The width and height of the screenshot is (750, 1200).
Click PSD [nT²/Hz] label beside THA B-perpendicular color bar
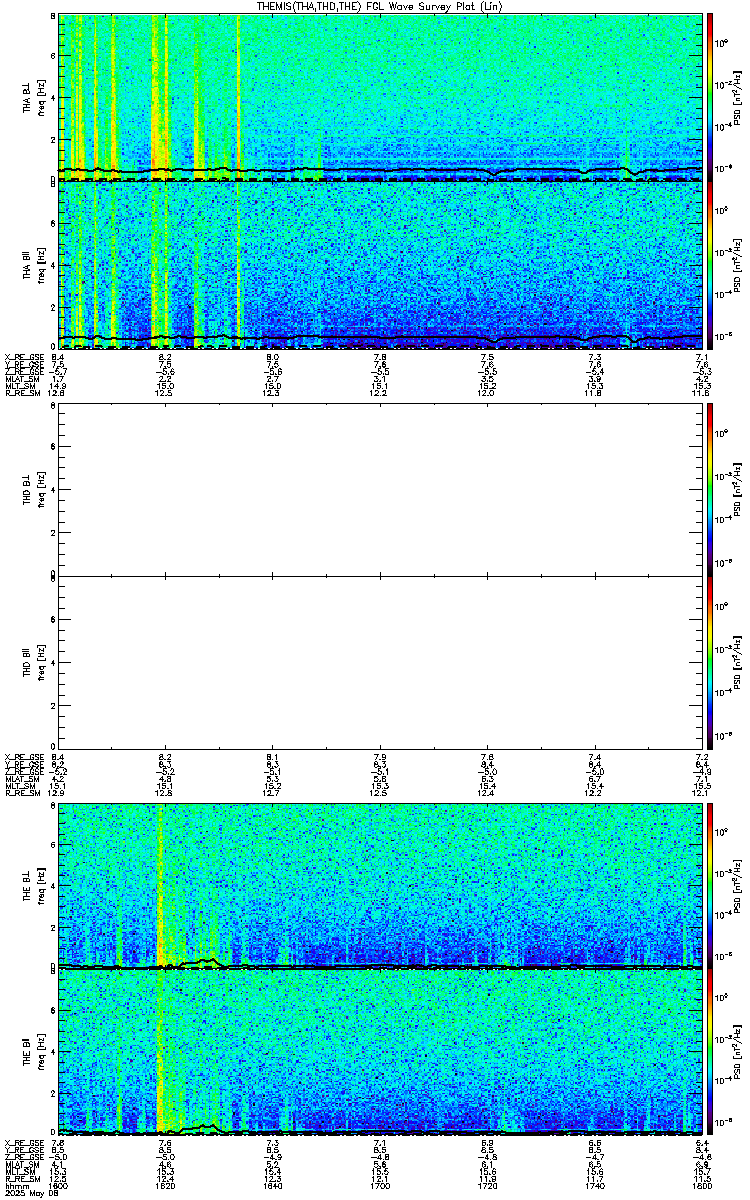(737, 97)
